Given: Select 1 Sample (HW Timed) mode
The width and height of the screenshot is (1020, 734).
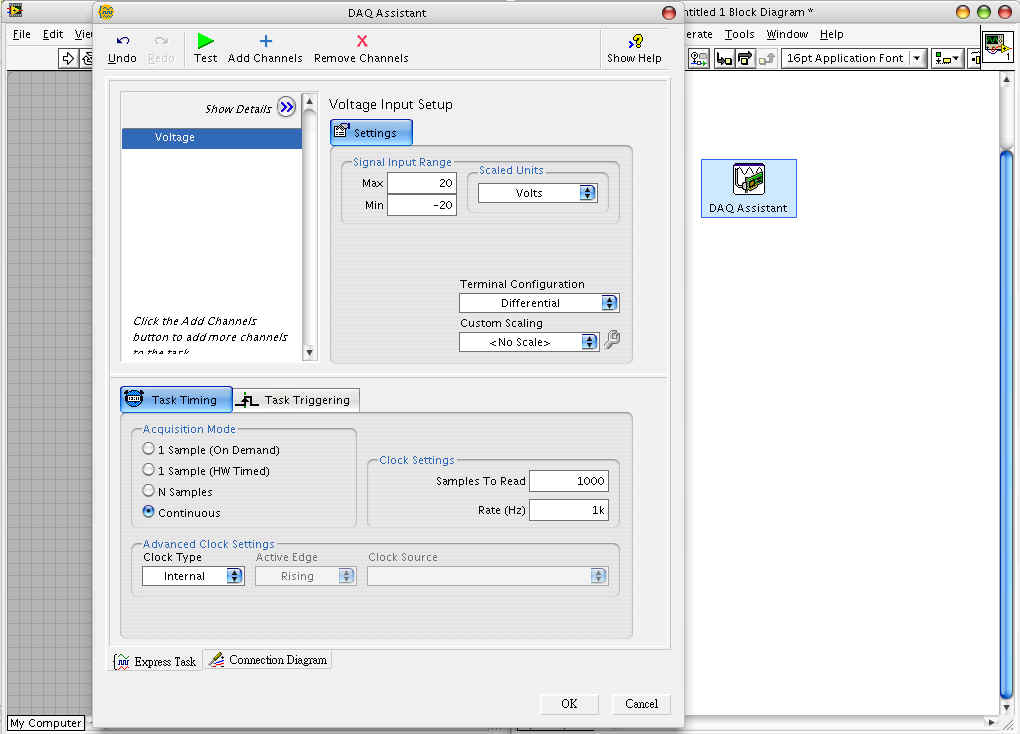Looking at the screenshot, I should point(148,469).
